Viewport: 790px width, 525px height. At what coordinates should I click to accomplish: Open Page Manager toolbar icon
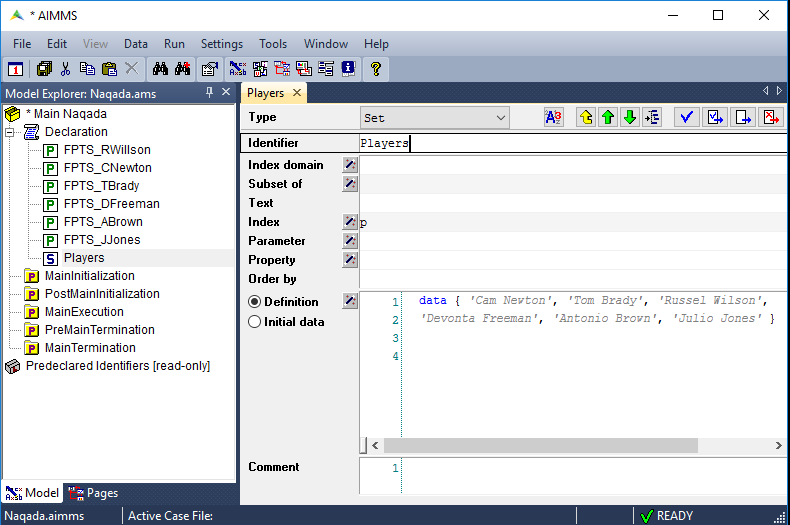click(282, 69)
